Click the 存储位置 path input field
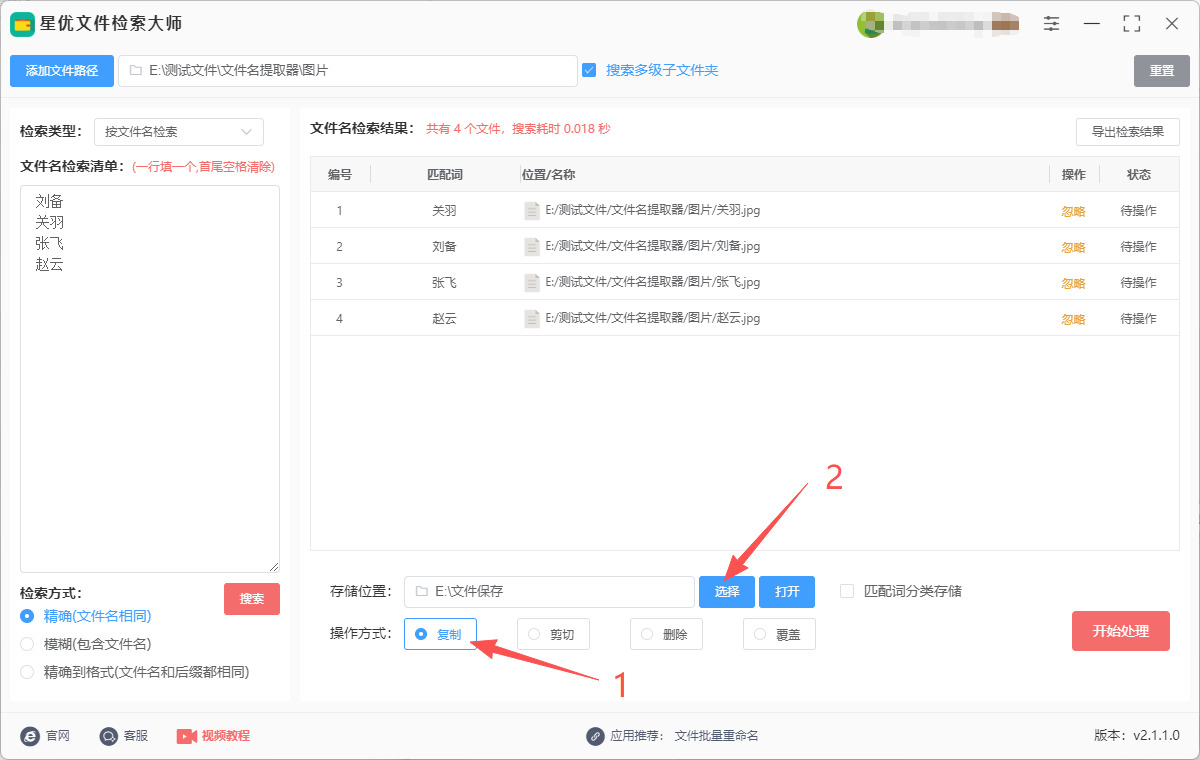The width and height of the screenshot is (1200, 760). pyautogui.click(x=549, y=592)
